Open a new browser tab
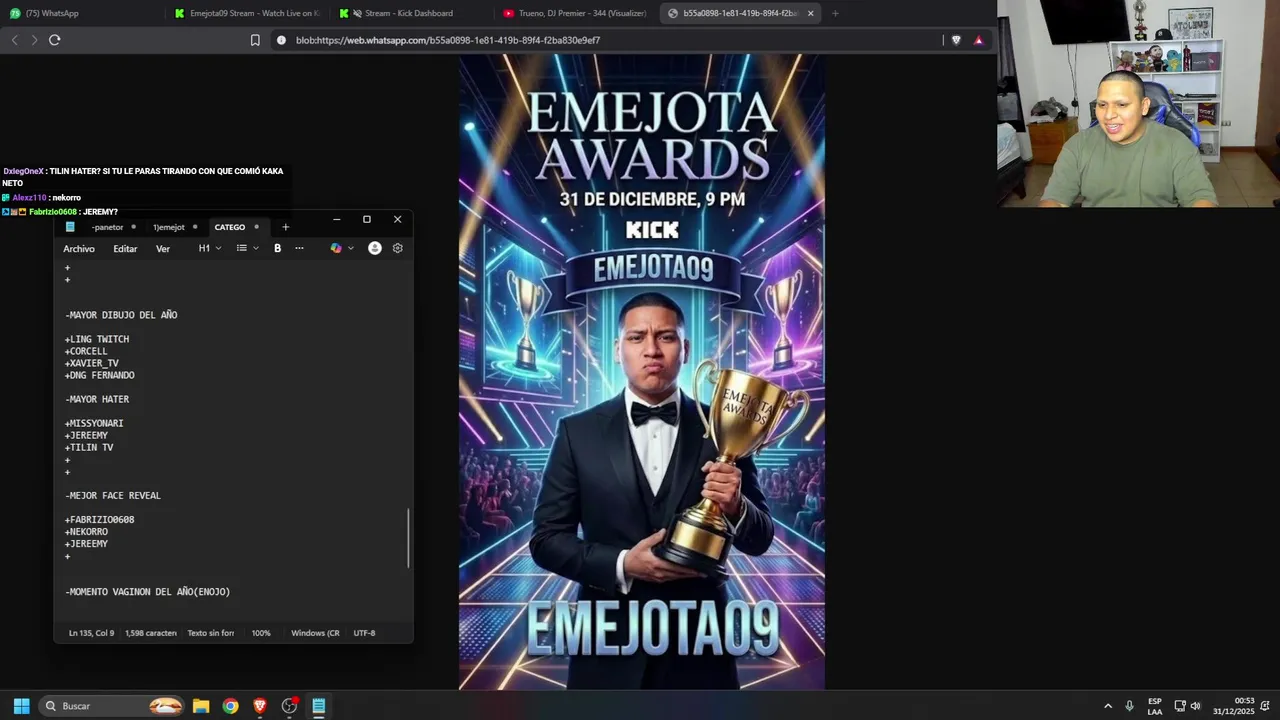 (x=835, y=13)
